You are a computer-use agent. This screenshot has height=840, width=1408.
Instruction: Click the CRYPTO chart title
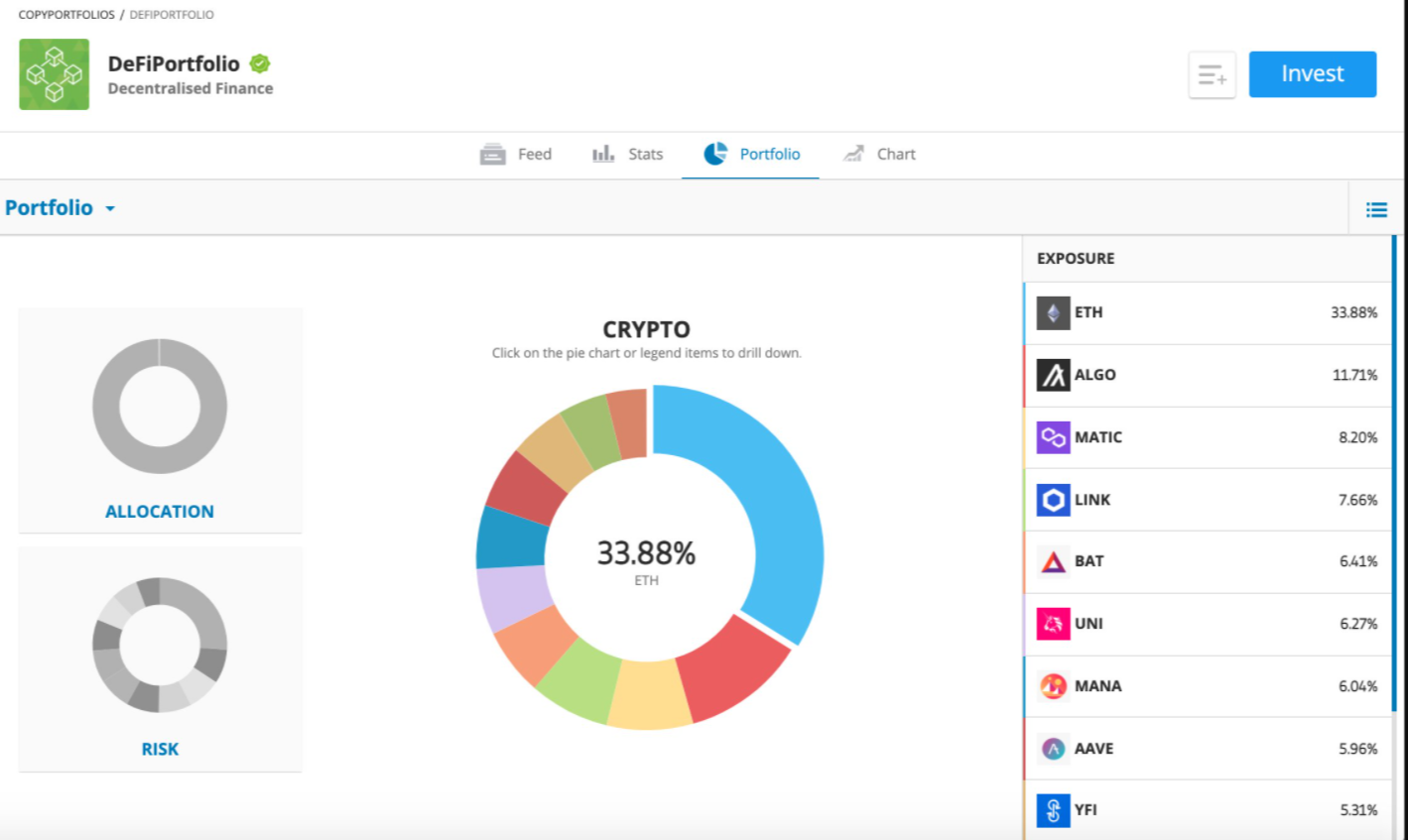click(x=646, y=329)
